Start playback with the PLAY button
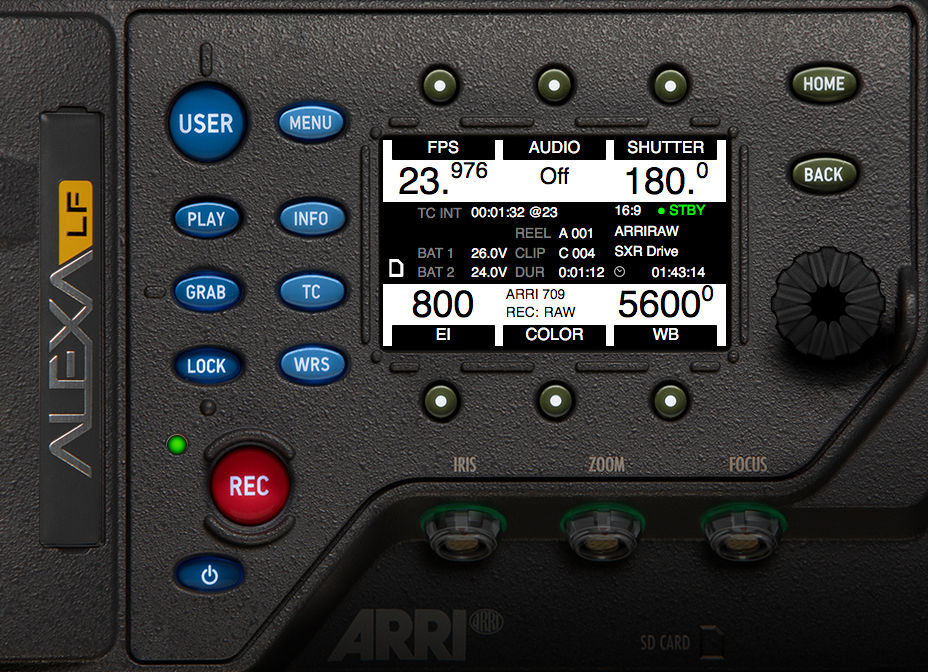The height and width of the screenshot is (672, 928). pyautogui.click(x=207, y=218)
